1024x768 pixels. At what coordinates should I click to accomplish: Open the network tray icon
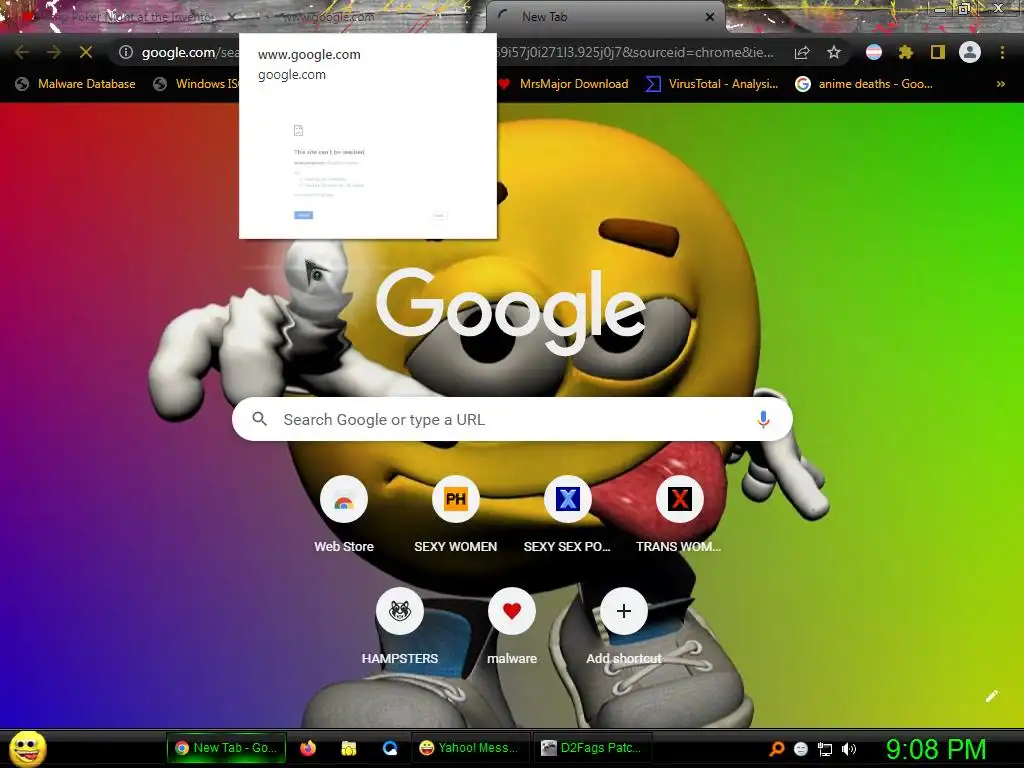[825, 749]
